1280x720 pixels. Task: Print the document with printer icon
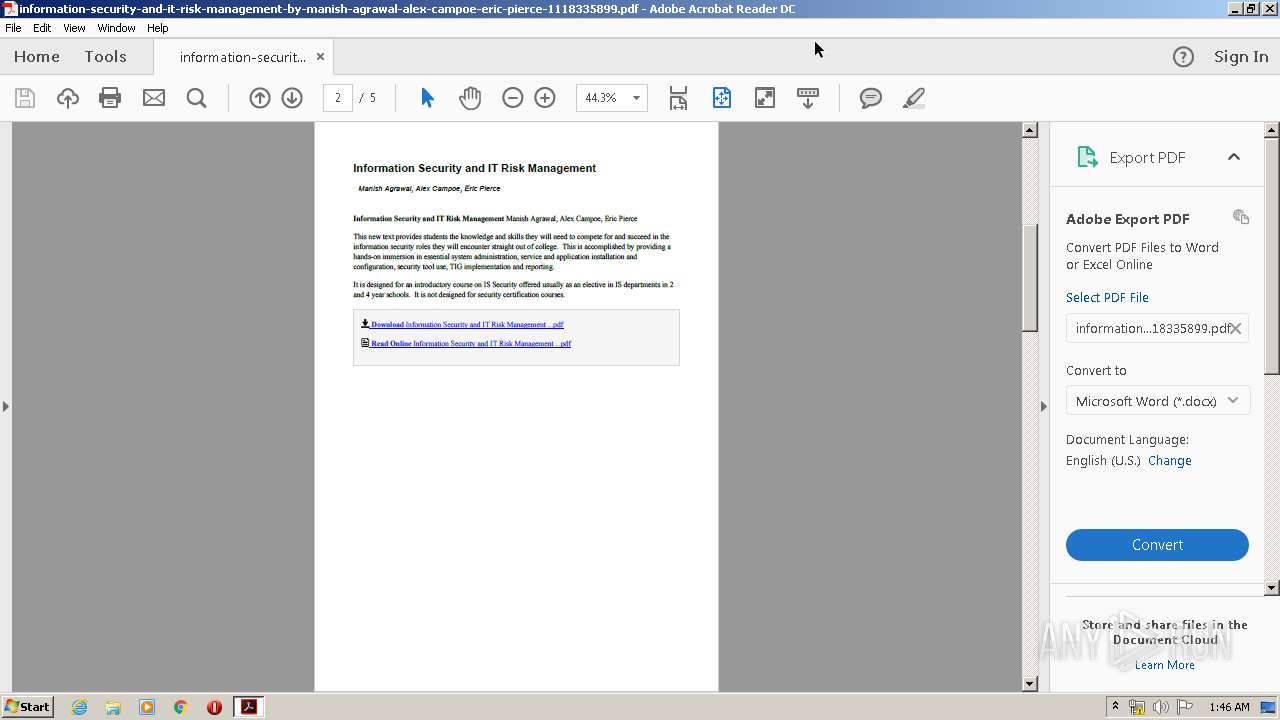click(x=110, y=98)
